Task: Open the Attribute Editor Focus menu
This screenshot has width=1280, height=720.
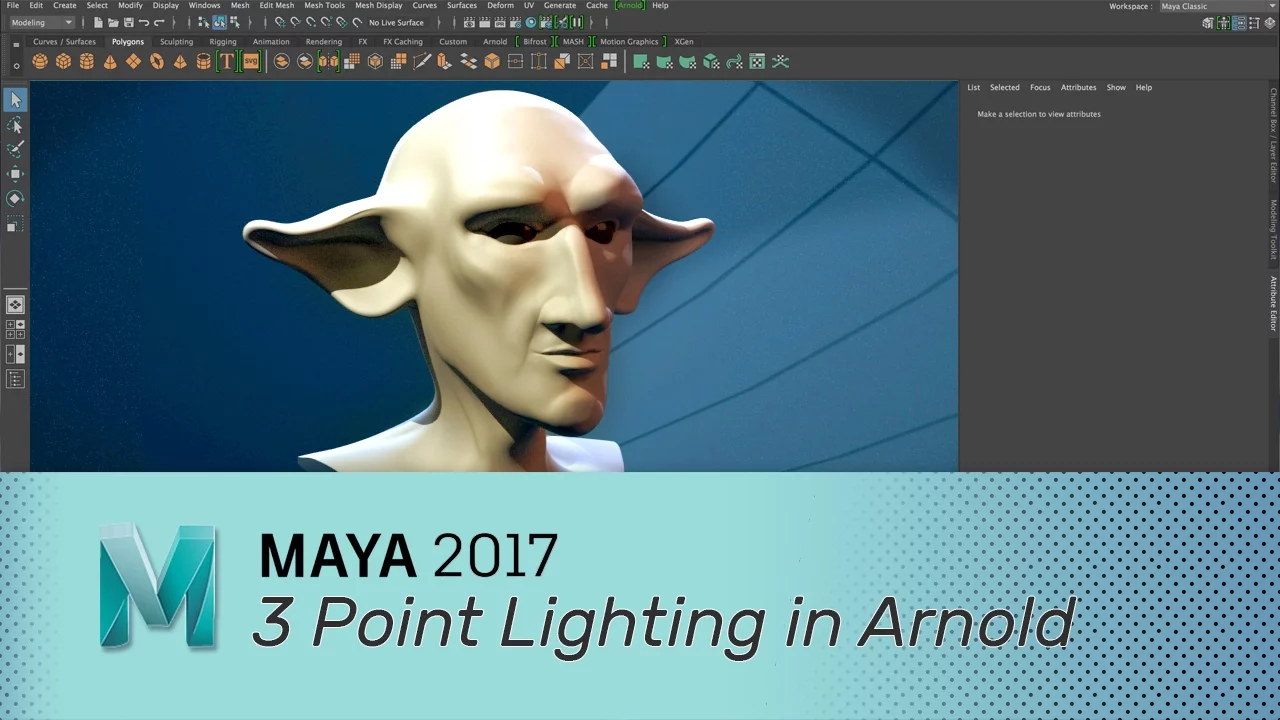Action: coord(1040,87)
